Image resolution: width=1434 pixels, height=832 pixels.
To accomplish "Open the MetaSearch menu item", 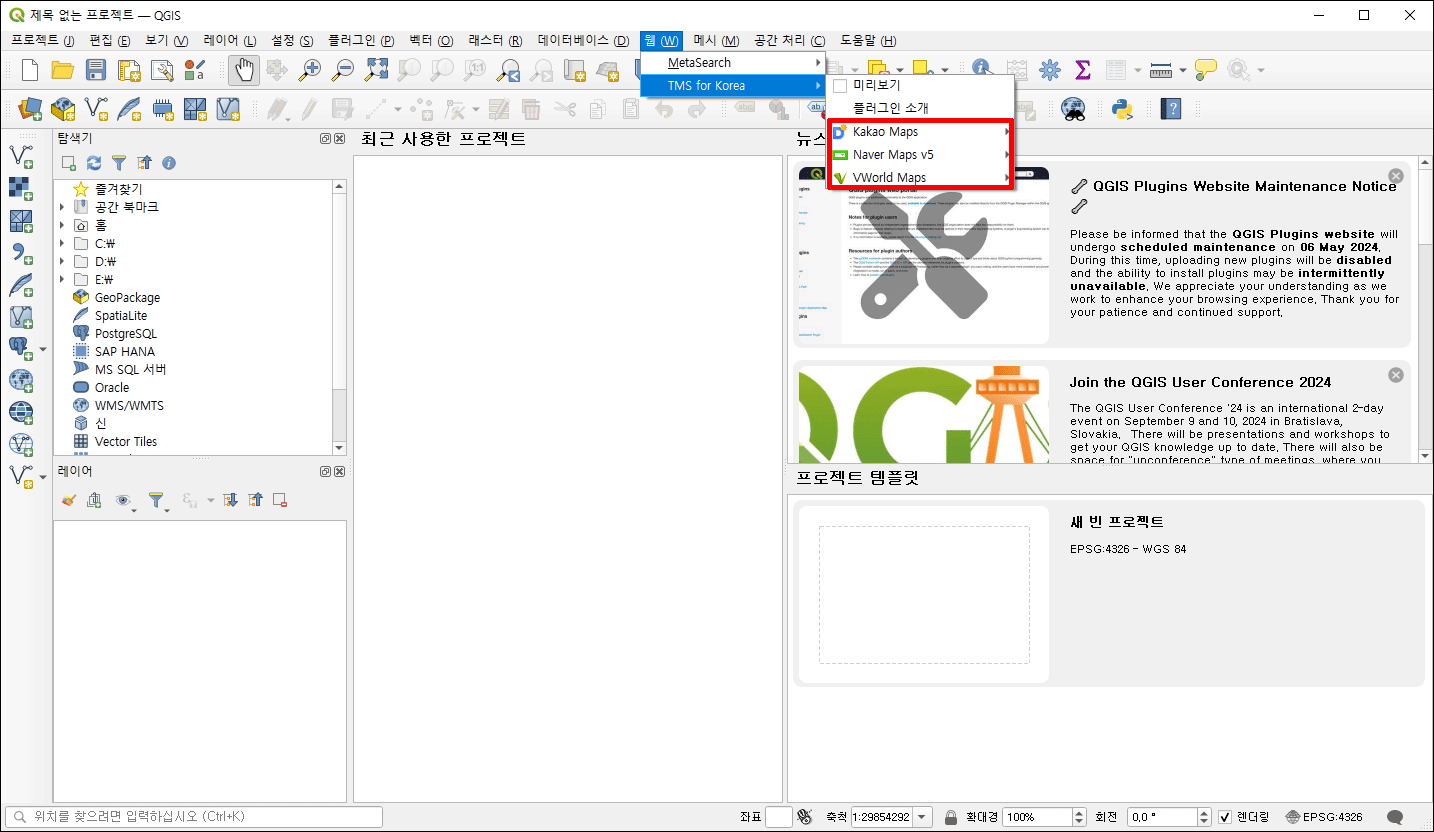I will 732,63.
